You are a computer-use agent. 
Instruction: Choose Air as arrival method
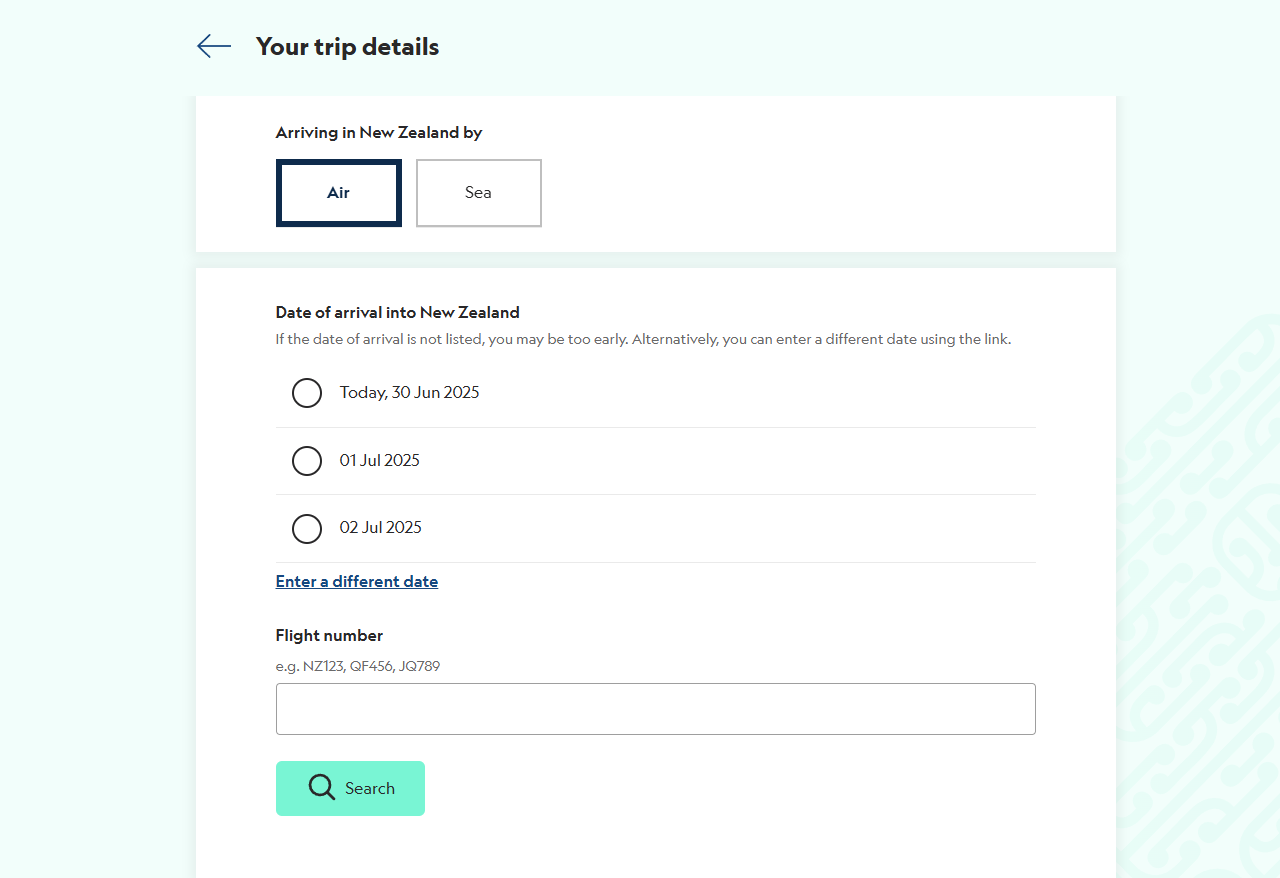339,193
